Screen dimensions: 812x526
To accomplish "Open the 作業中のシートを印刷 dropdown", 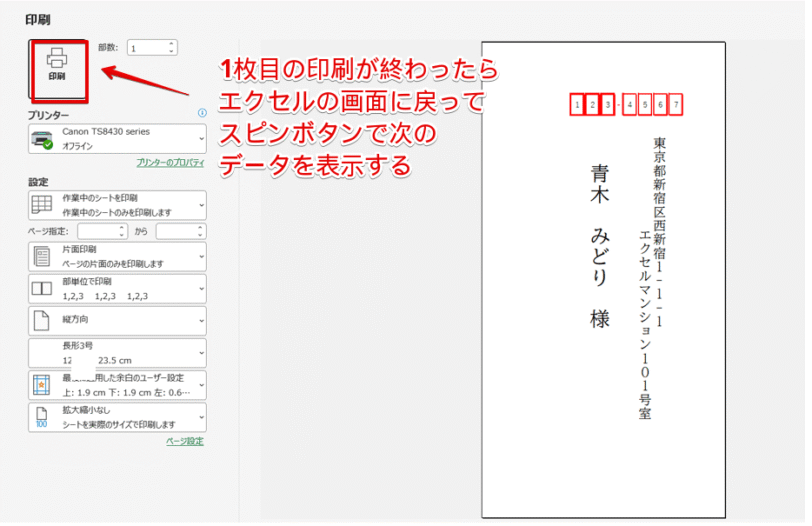I will [x=118, y=205].
